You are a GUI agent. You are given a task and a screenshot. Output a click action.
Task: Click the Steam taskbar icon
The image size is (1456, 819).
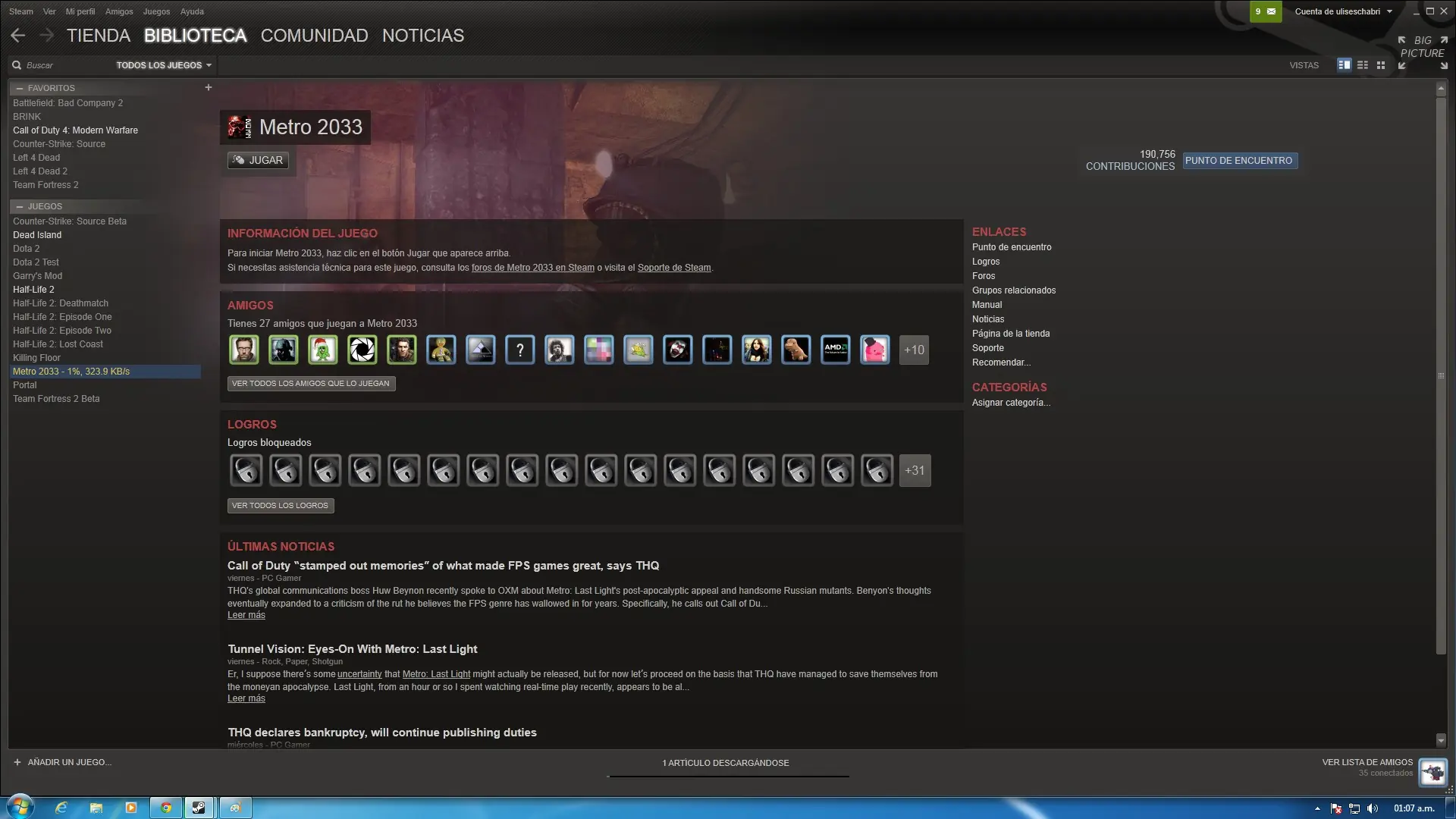point(199,808)
